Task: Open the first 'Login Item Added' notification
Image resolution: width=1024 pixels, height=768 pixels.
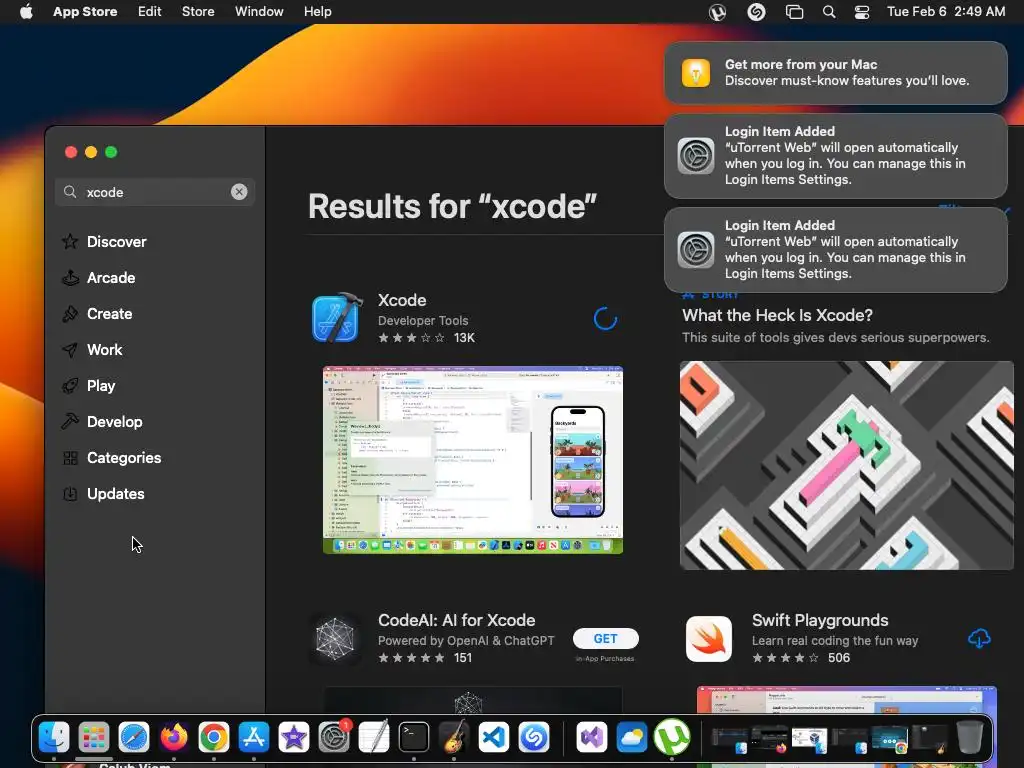Action: [x=835, y=155]
